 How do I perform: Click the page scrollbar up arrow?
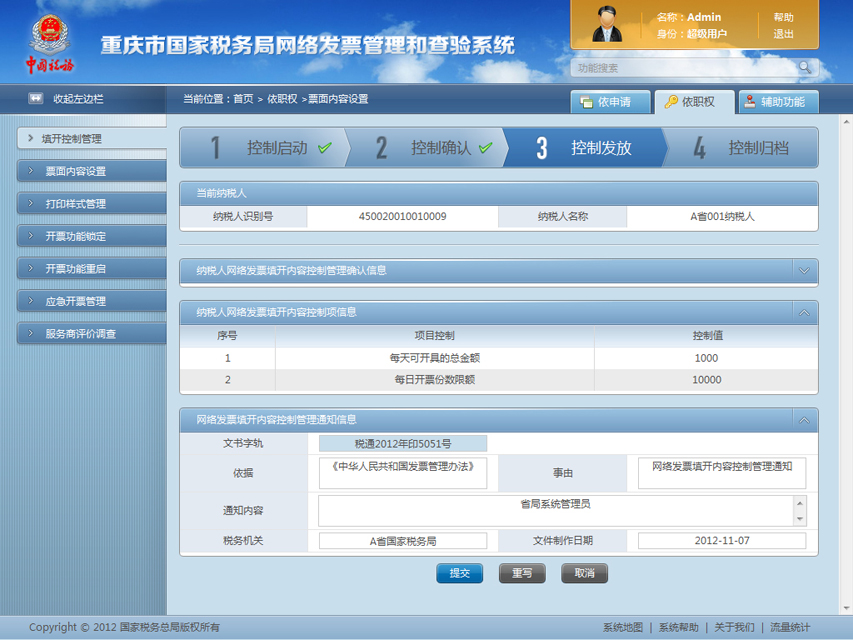click(x=846, y=121)
